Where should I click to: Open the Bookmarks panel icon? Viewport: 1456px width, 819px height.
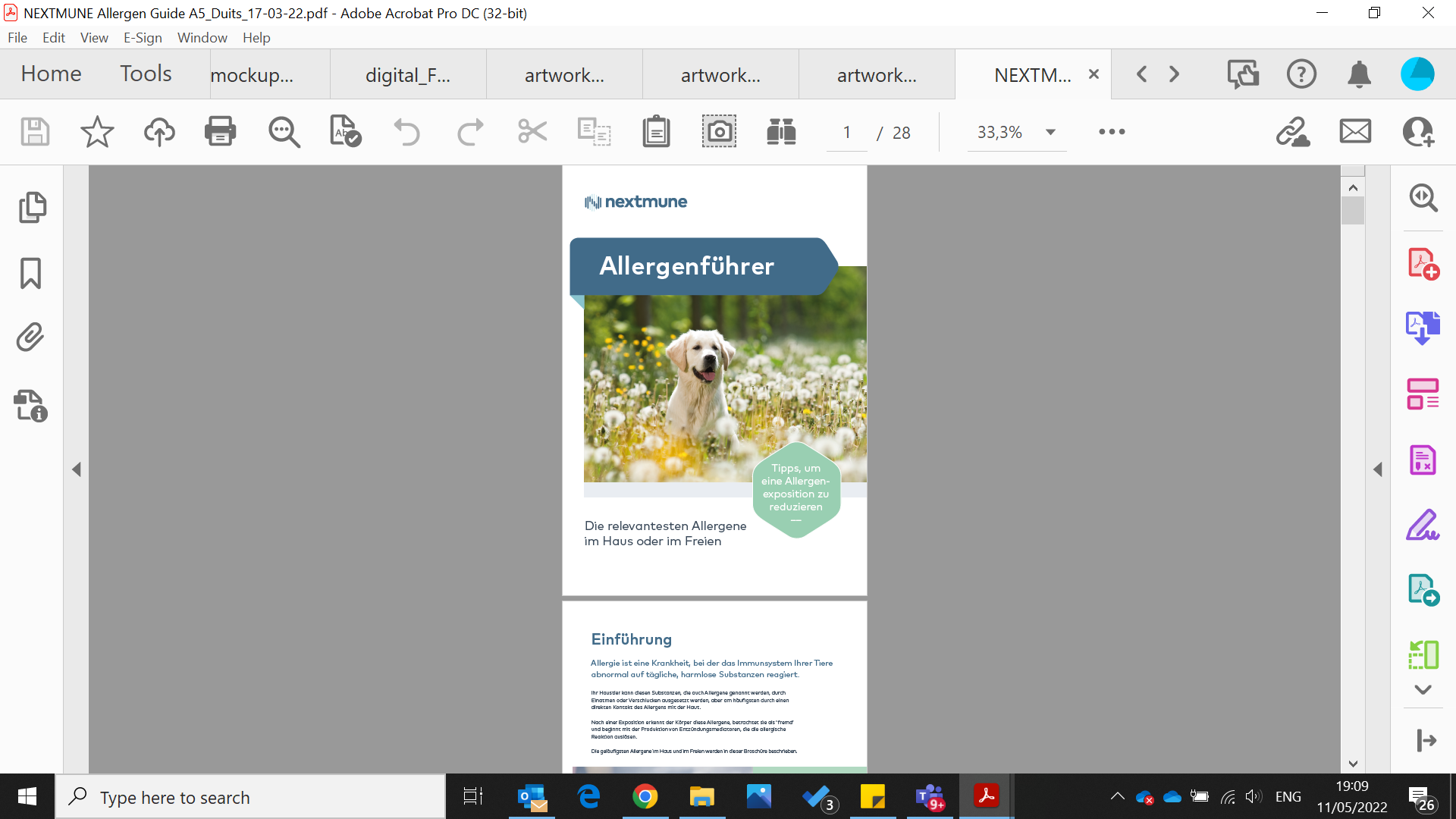pyautogui.click(x=30, y=273)
